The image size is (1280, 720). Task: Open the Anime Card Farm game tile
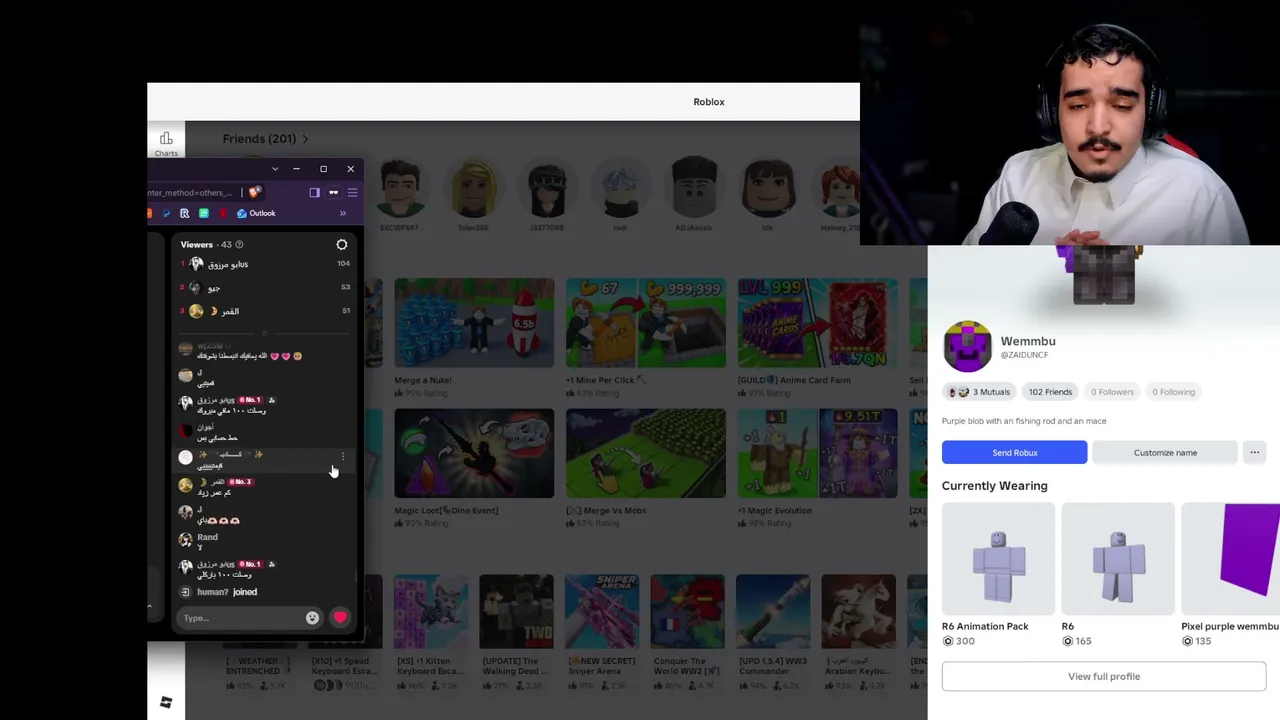818,324
